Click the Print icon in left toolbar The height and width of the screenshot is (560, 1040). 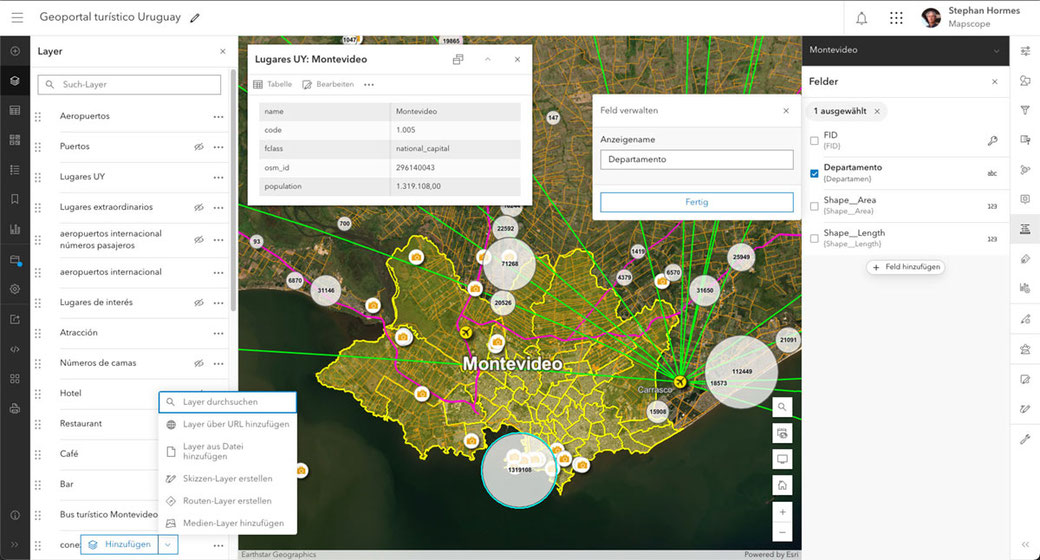[x=15, y=409]
